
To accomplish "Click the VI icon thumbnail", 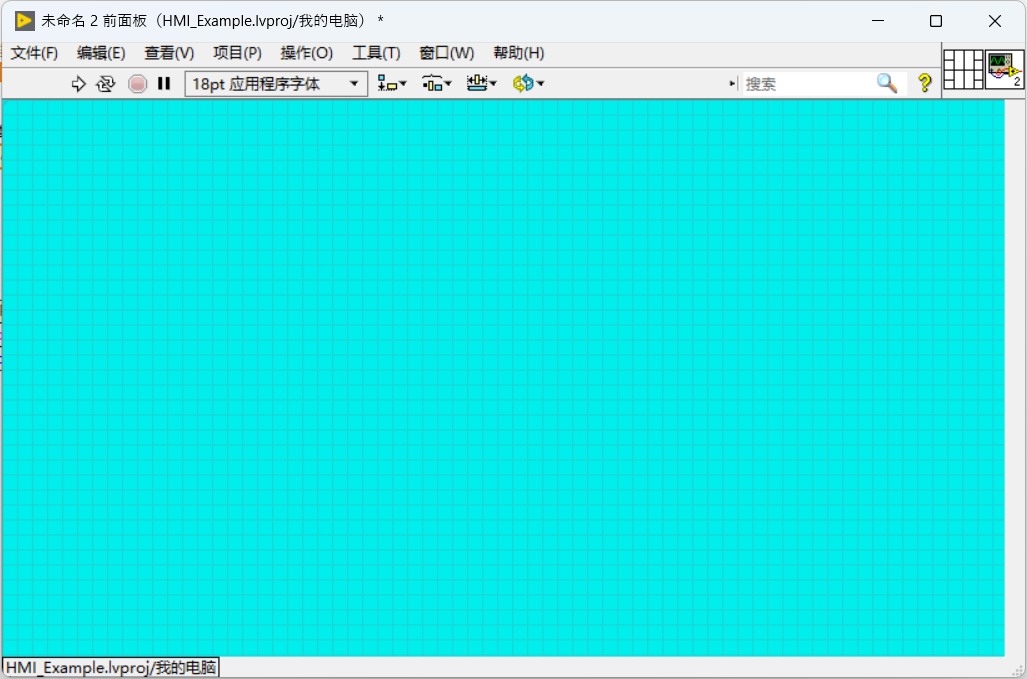I will point(1005,69).
